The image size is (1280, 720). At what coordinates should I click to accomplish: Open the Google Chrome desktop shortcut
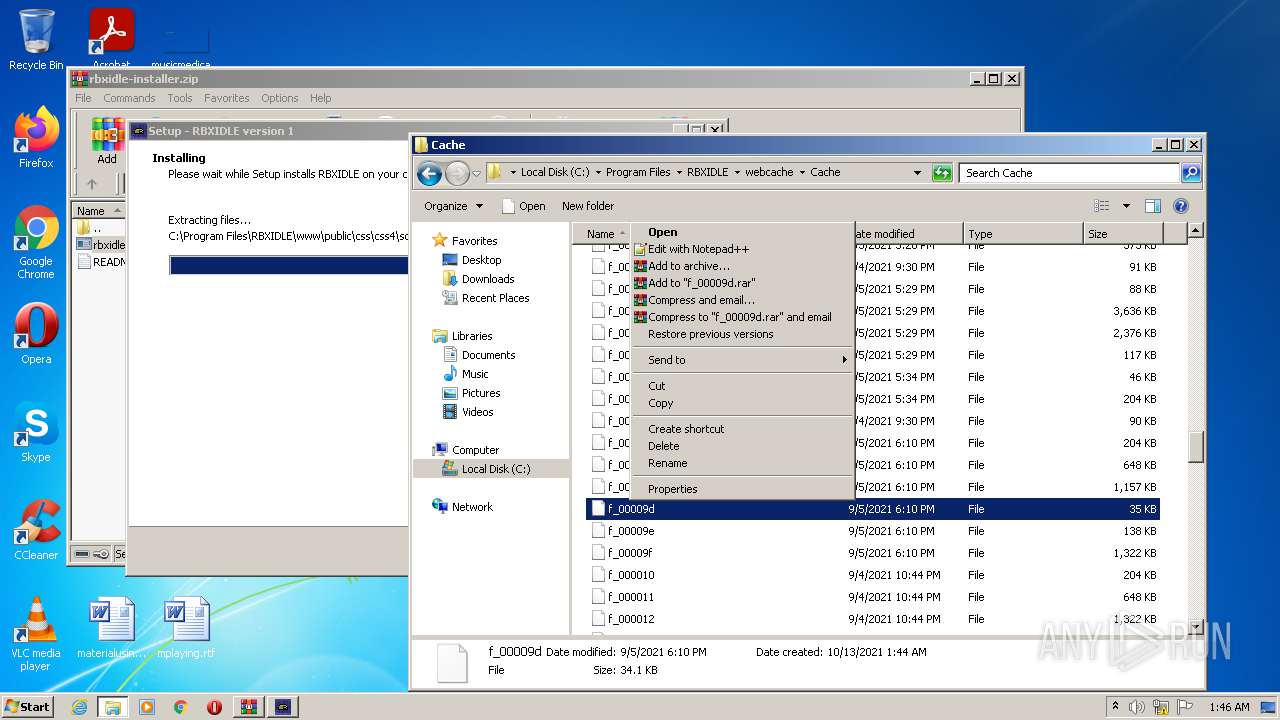click(x=36, y=243)
